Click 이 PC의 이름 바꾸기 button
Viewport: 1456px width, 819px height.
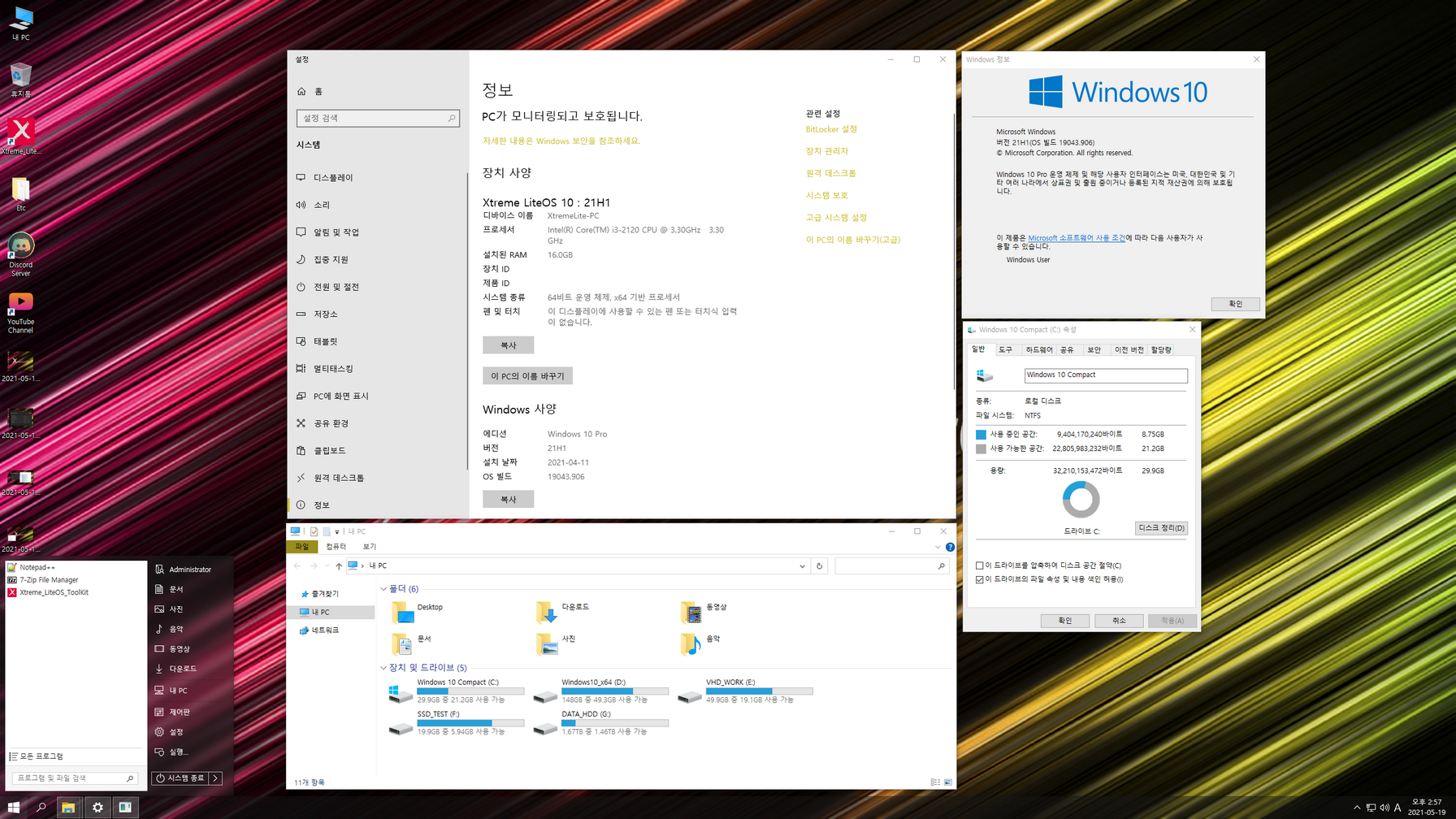(527, 376)
